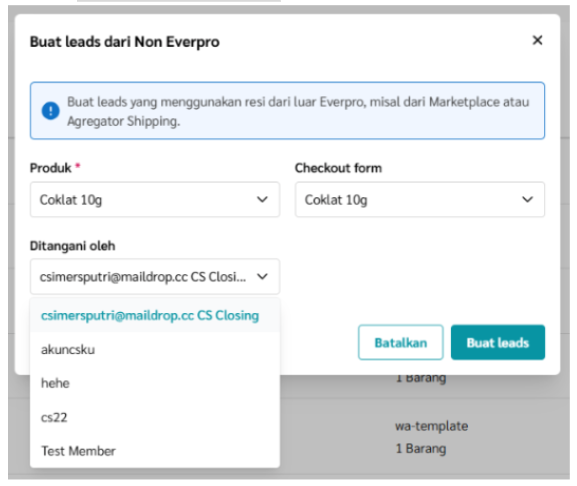Click the blue exclamation info icon
Viewport: 577px width, 486px height.
tap(50, 110)
